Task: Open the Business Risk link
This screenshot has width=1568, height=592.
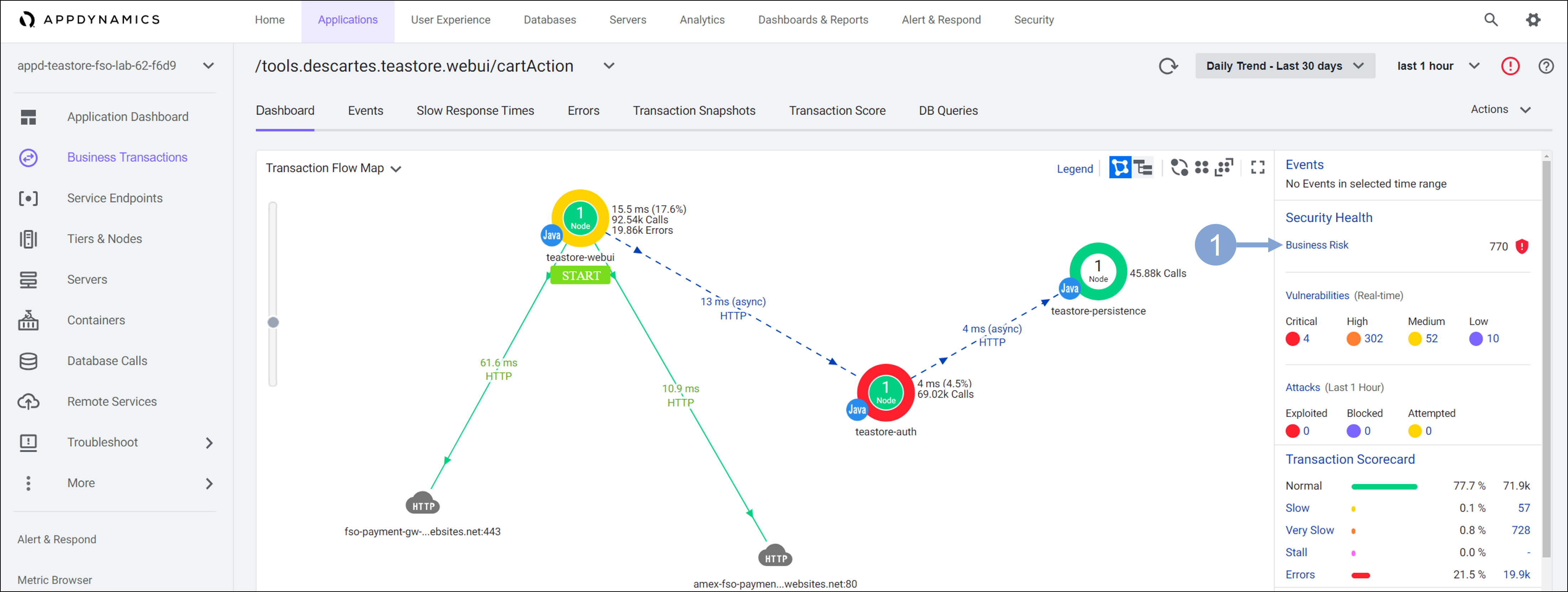Action: coord(1316,245)
